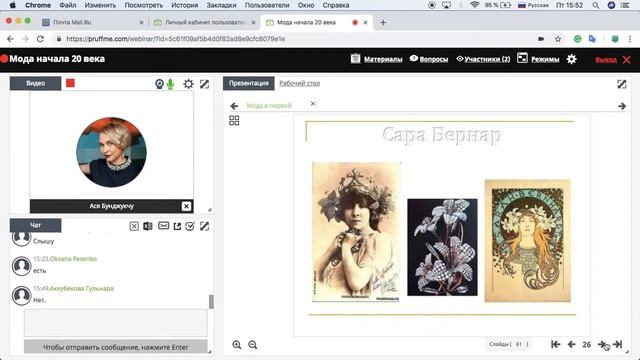640x360 pixels.
Task: Switch to the Рабочий стол tab
Action: tap(300, 83)
